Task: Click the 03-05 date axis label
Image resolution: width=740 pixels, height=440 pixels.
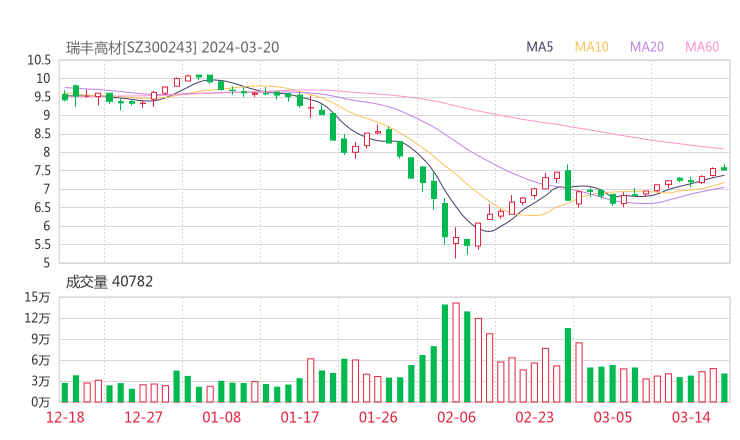Action: pyautogui.click(x=613, y=417)
